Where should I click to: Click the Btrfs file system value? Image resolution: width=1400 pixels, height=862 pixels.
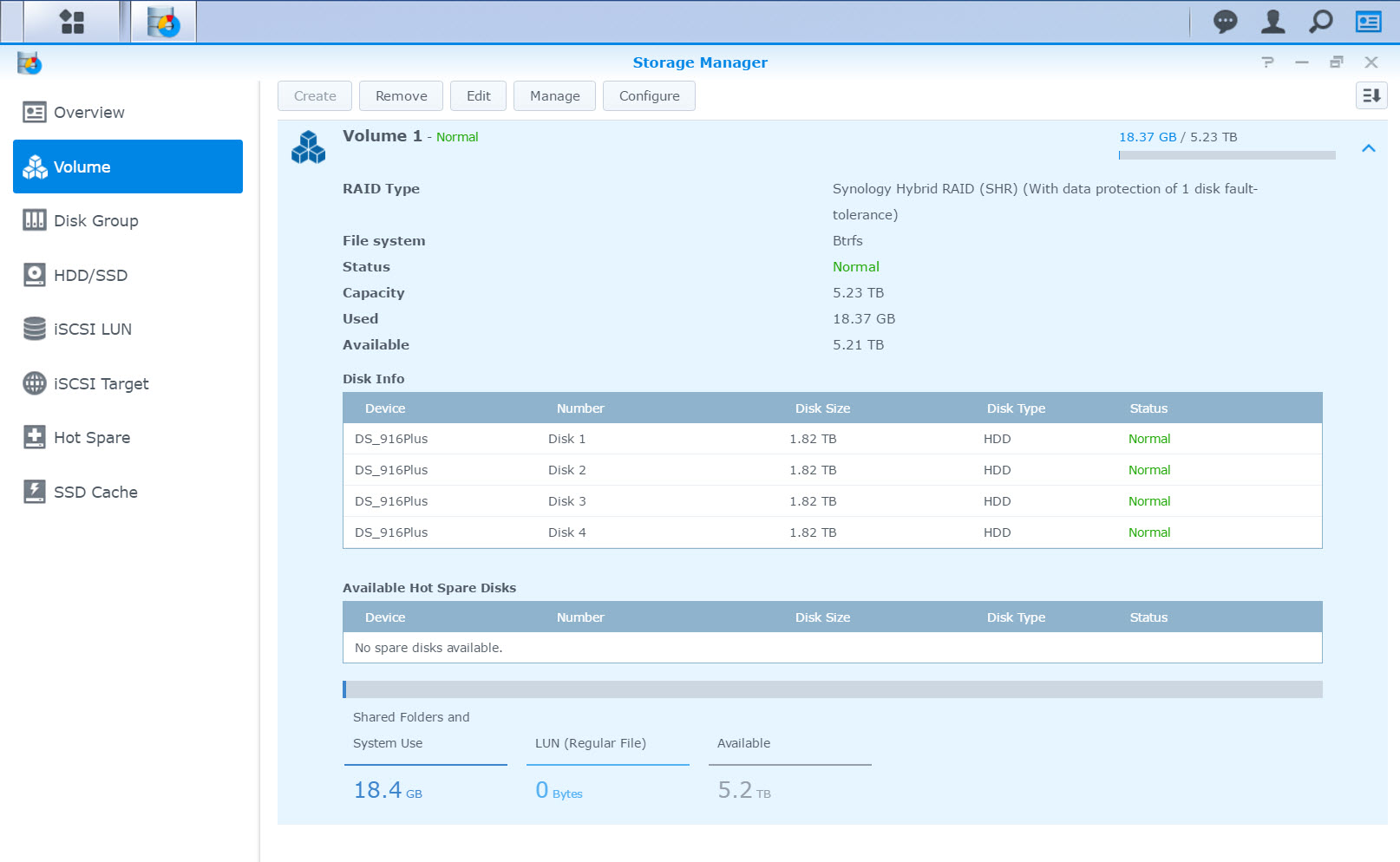tap(847, 241)
